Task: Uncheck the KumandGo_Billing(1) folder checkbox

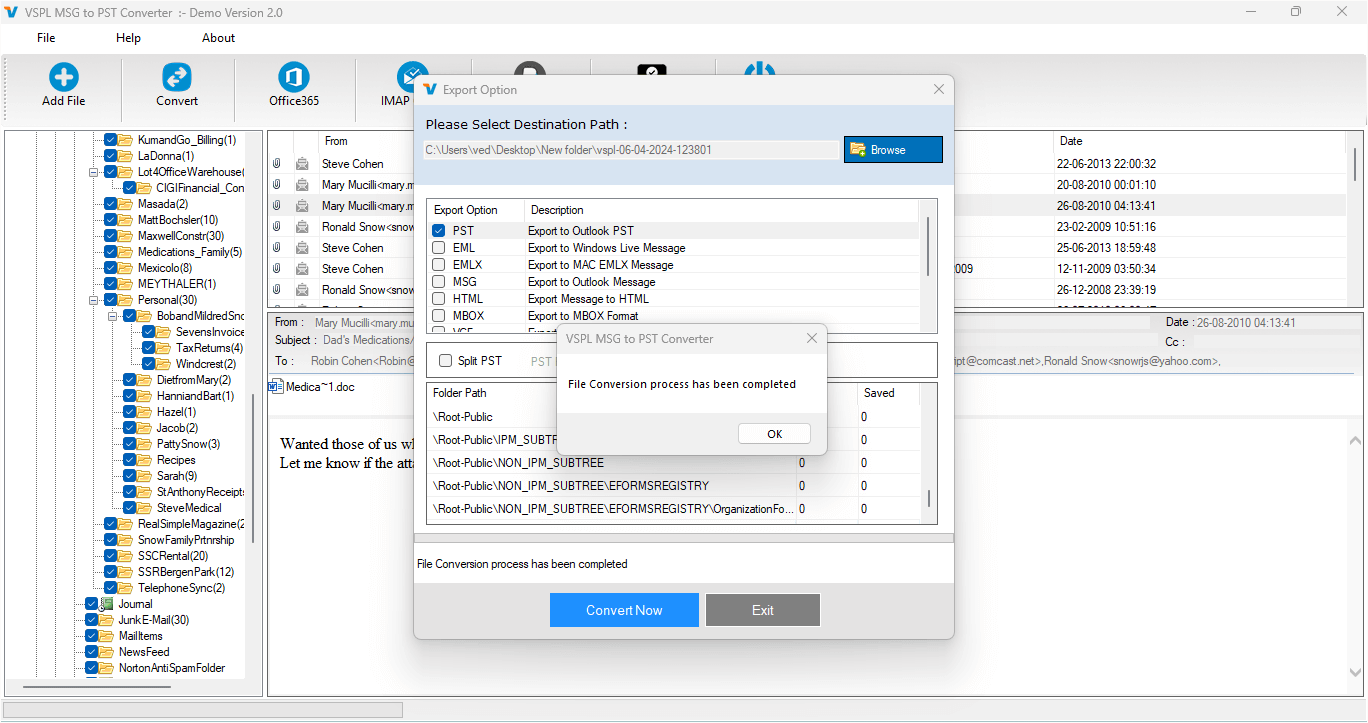Action: tap(111, 140)
